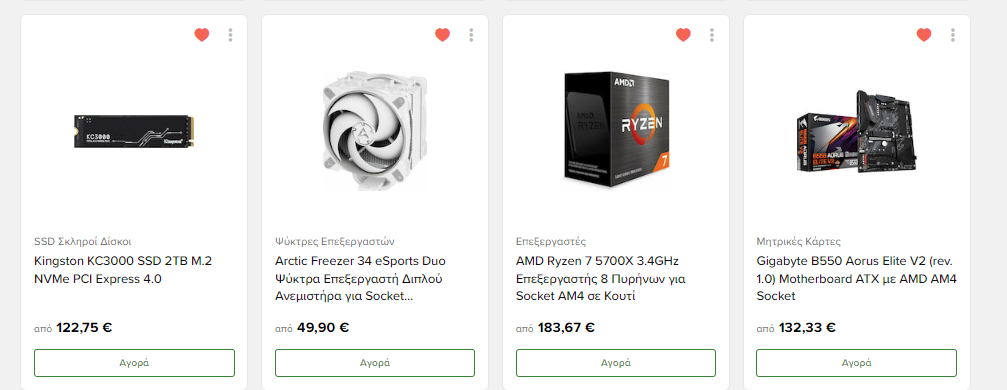The width and height of the screenshot is (1007, 390).
Task: Open Arctic Freezer cooler product image
Action: 375,131
